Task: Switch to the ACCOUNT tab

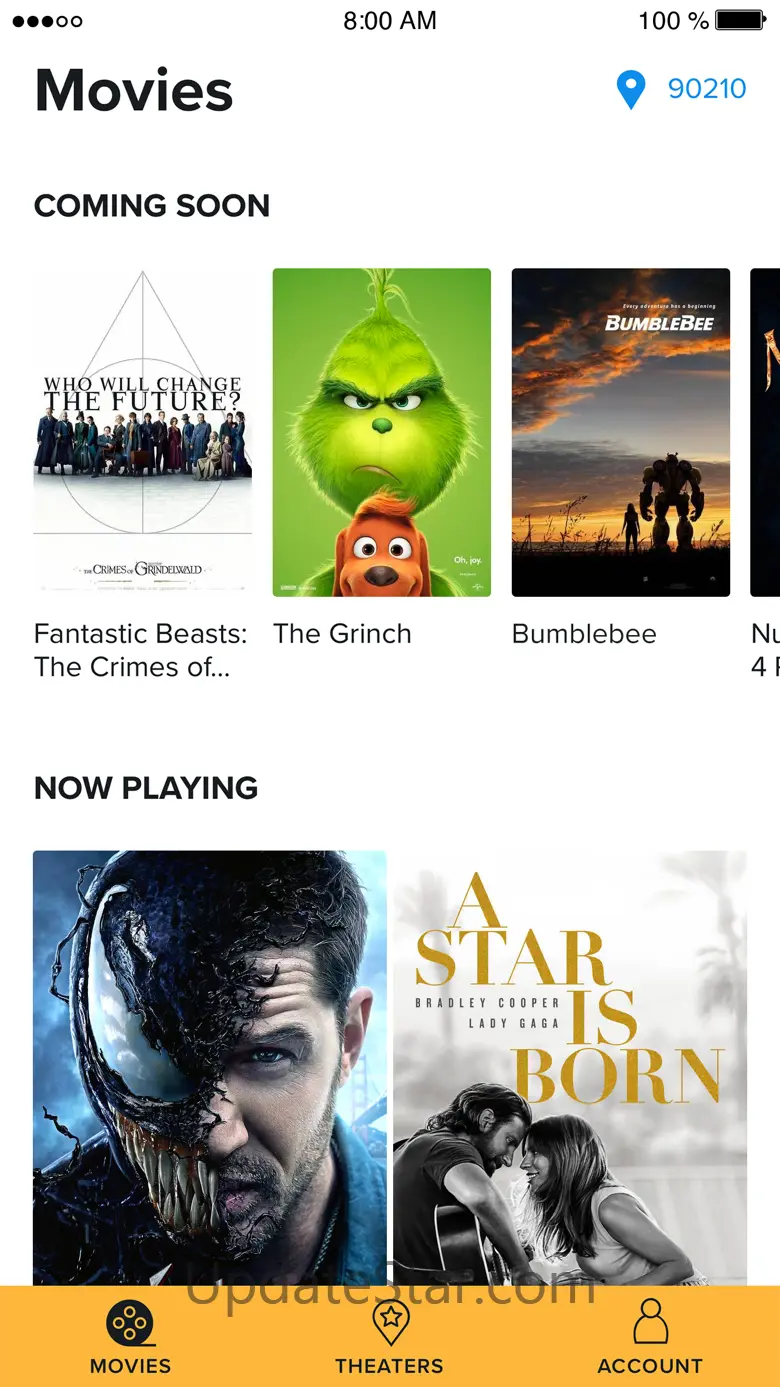Action: 650,1366
